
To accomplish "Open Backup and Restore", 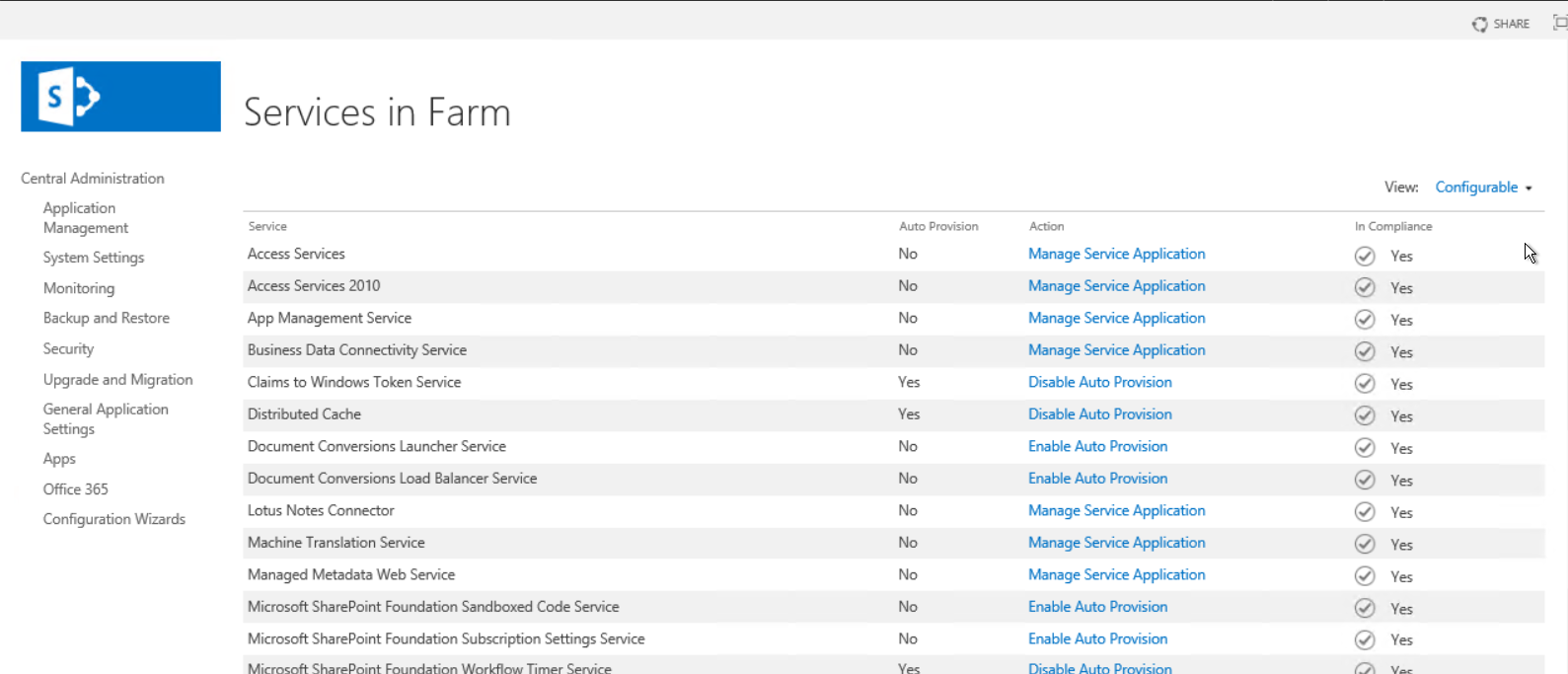I will (x=107, y=318).
